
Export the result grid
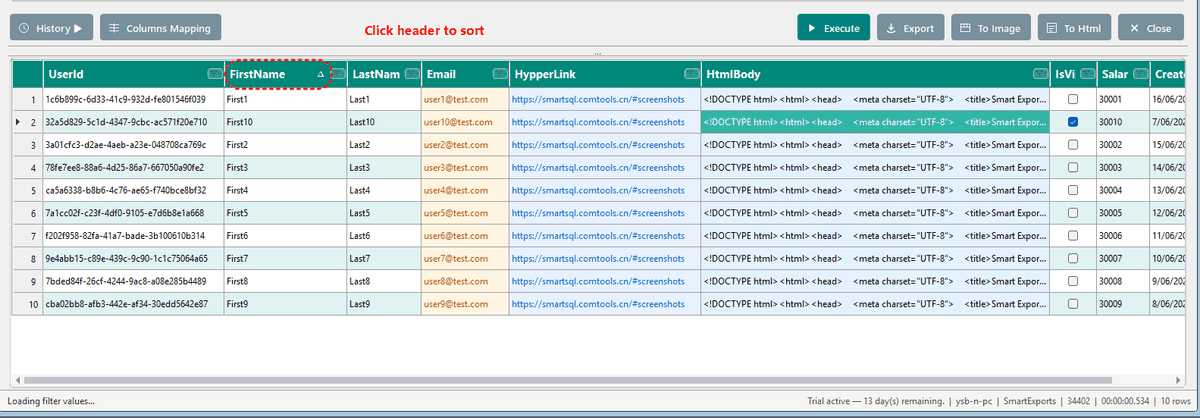[910, 28]
